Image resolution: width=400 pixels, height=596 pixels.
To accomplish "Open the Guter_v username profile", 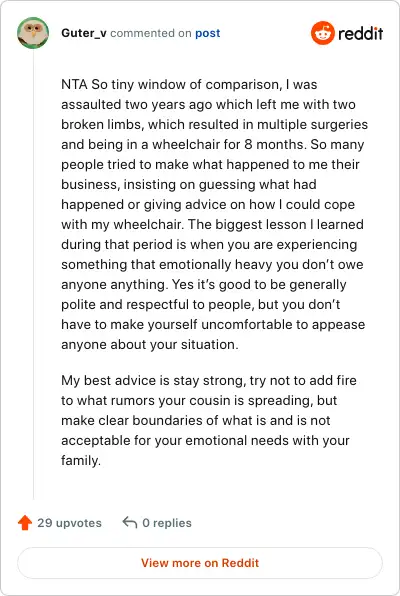I will [x=84, y=33].
